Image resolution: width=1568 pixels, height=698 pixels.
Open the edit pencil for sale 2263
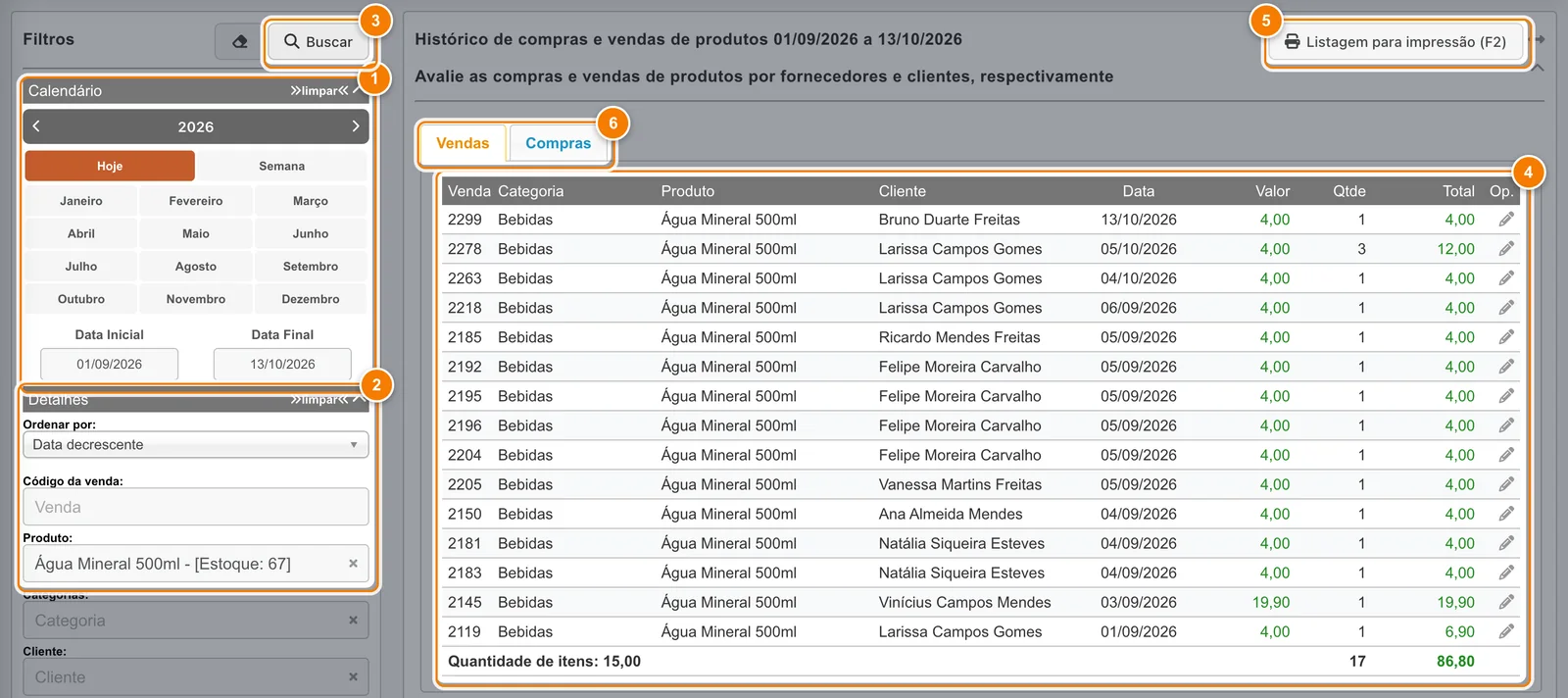pyautogui.click(x=1506, y=278)
